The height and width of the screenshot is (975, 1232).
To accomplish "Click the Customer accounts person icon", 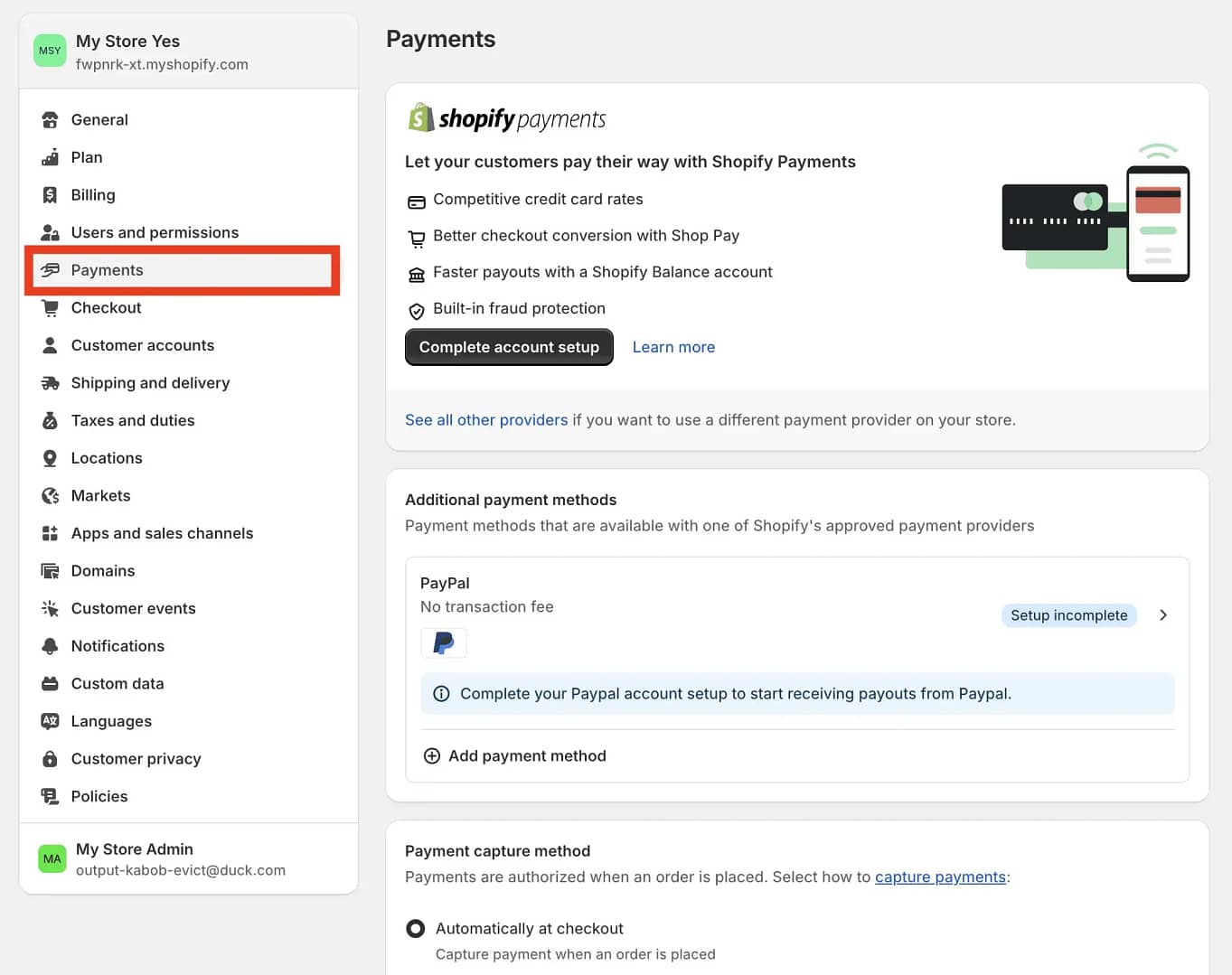I will pos(50,345).
